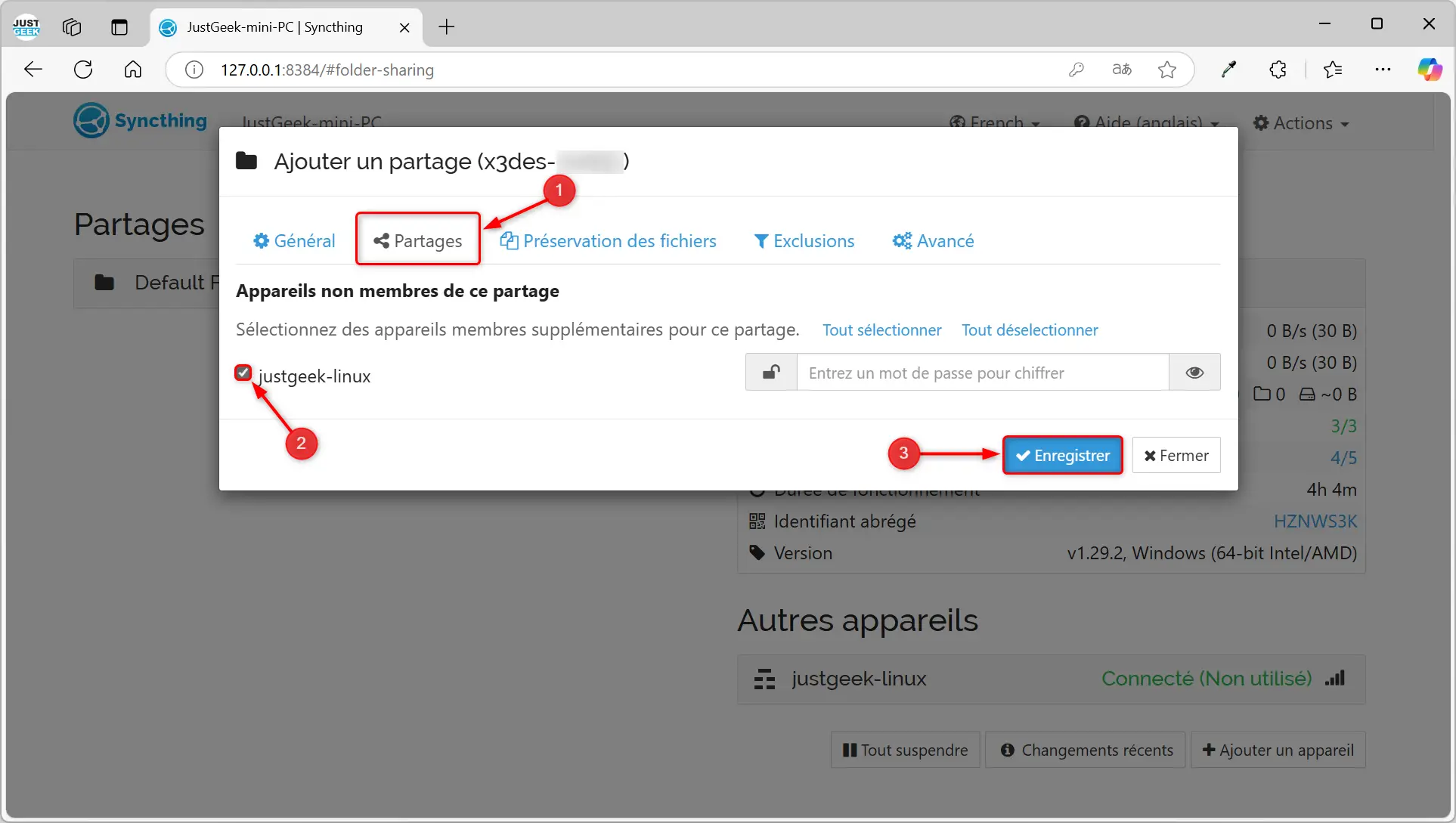1456x823 pixels.
Task: Expand the justgeek-linux device row
Action: coord(1051,679)
